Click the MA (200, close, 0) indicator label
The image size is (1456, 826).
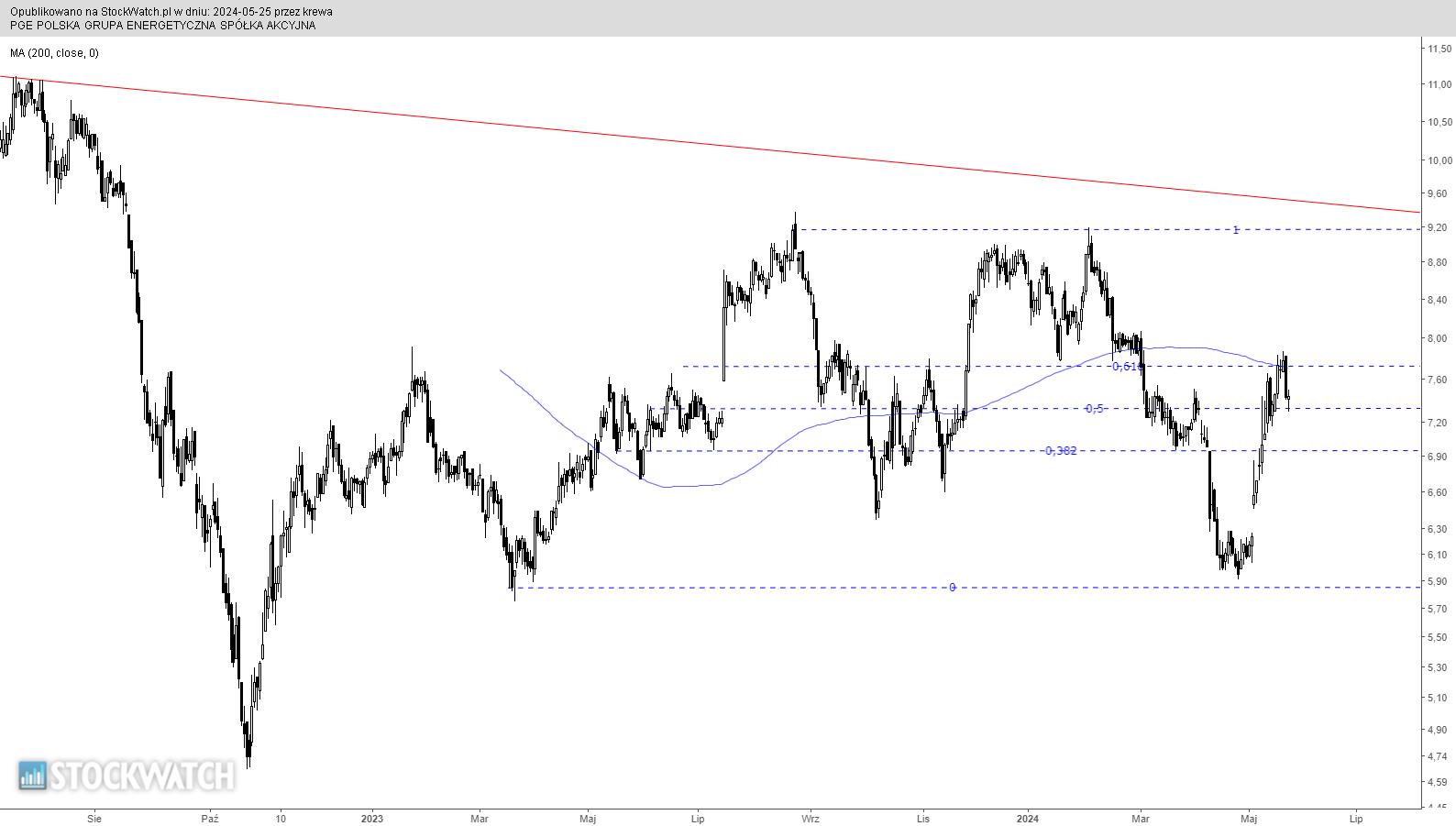(55, 53)
